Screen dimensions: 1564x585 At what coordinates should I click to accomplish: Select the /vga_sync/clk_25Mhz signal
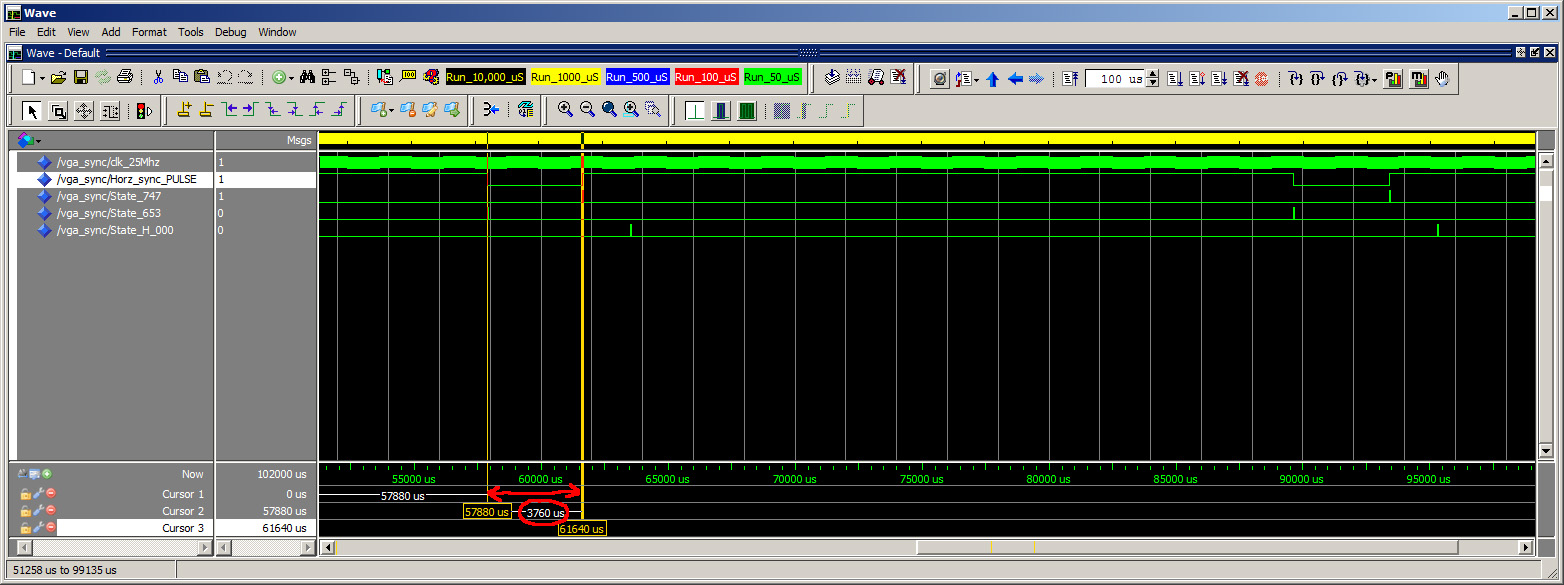[108, 162]
